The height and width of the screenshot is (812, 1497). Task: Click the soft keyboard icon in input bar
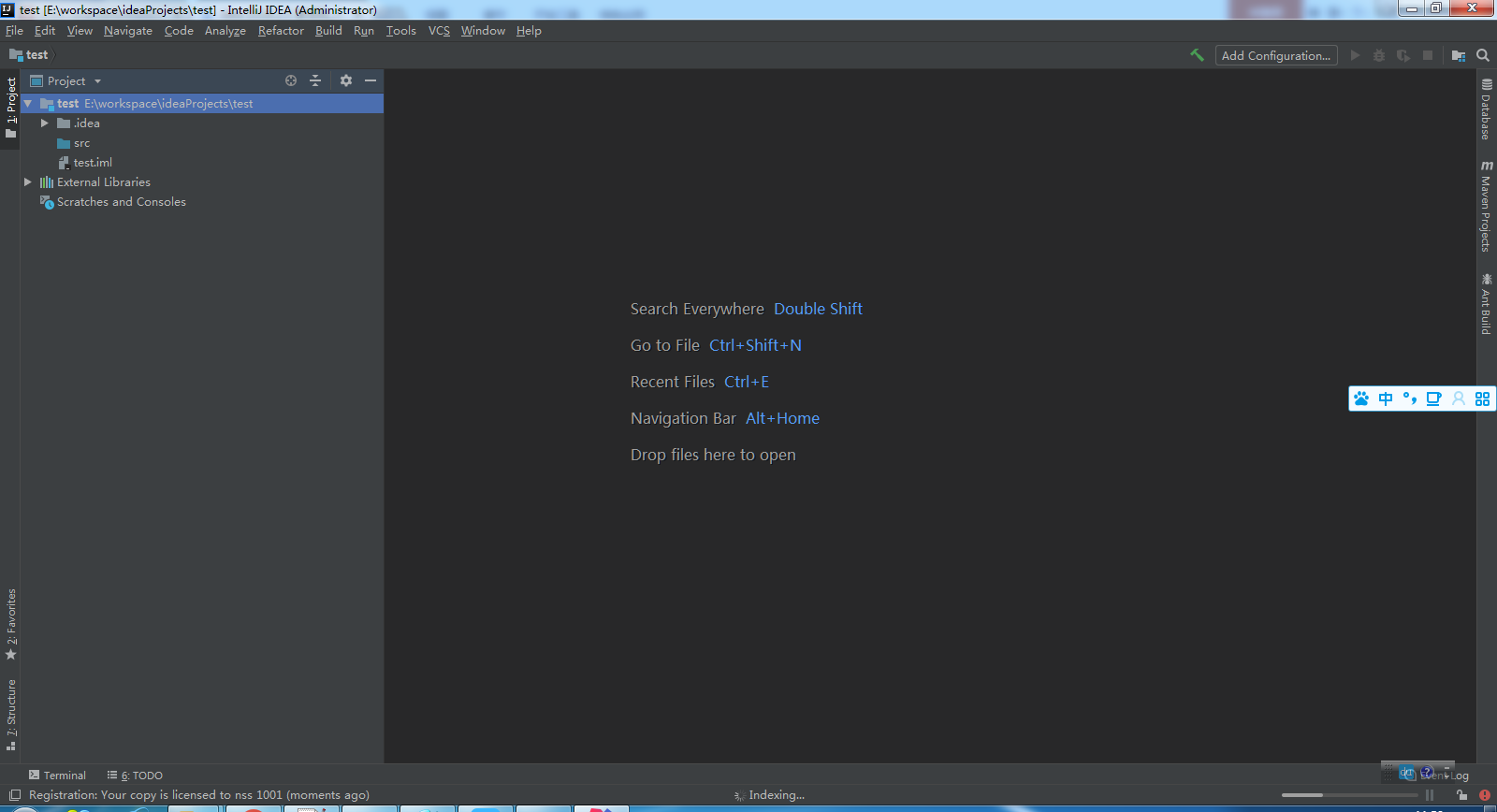(1433, 399)
